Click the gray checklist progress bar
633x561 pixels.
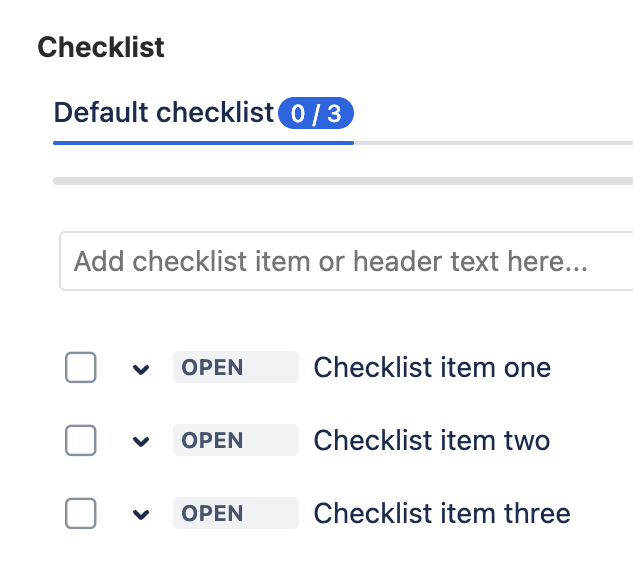click(342, 181)
